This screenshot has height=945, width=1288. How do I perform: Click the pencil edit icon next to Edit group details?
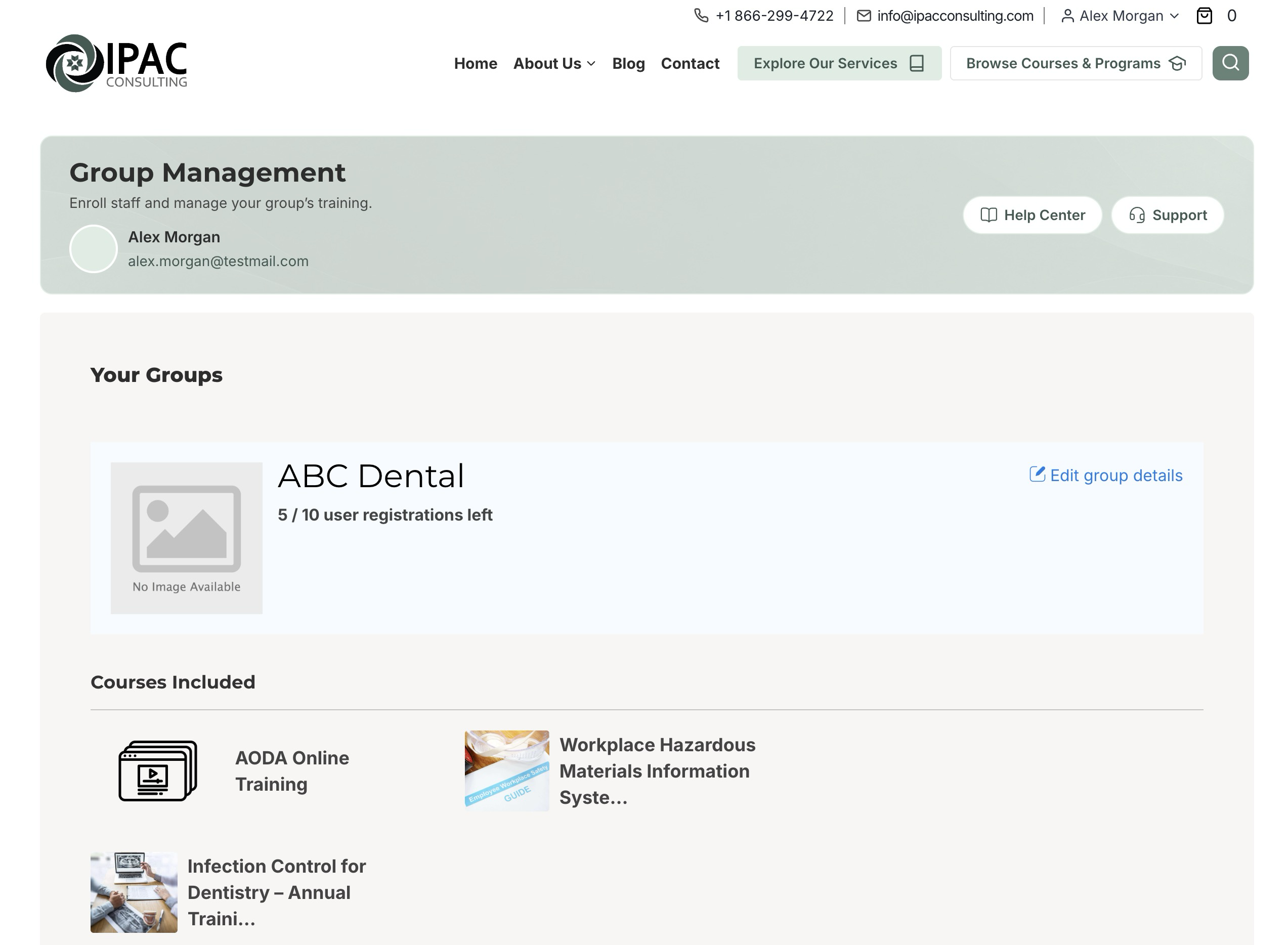point(1038,474)
